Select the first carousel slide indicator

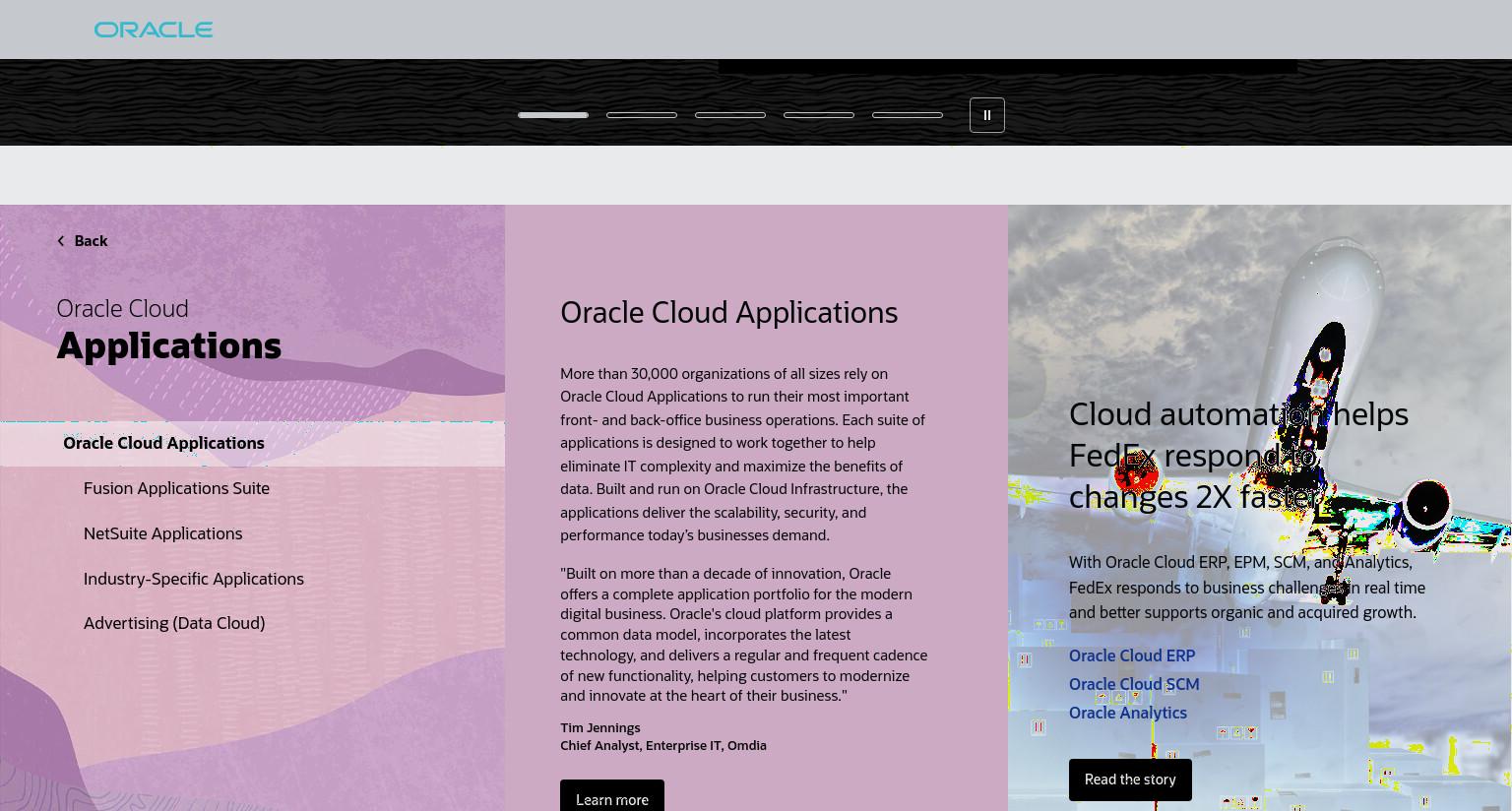[553, 115]
